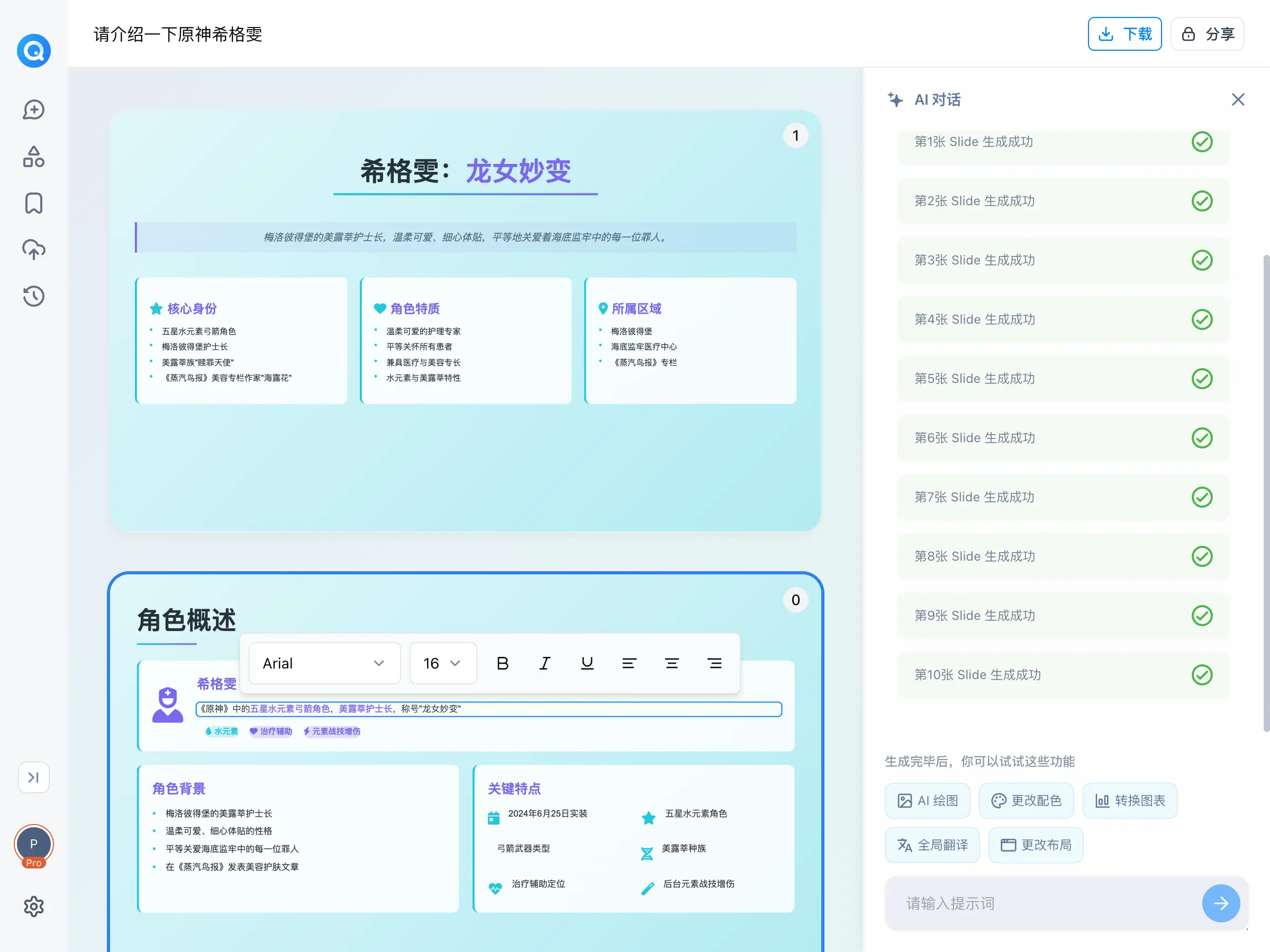Select the 第7张 Slide 生成成功 row
The width and height of the screenshot is (1270, 952).
tap(1063, 497)
